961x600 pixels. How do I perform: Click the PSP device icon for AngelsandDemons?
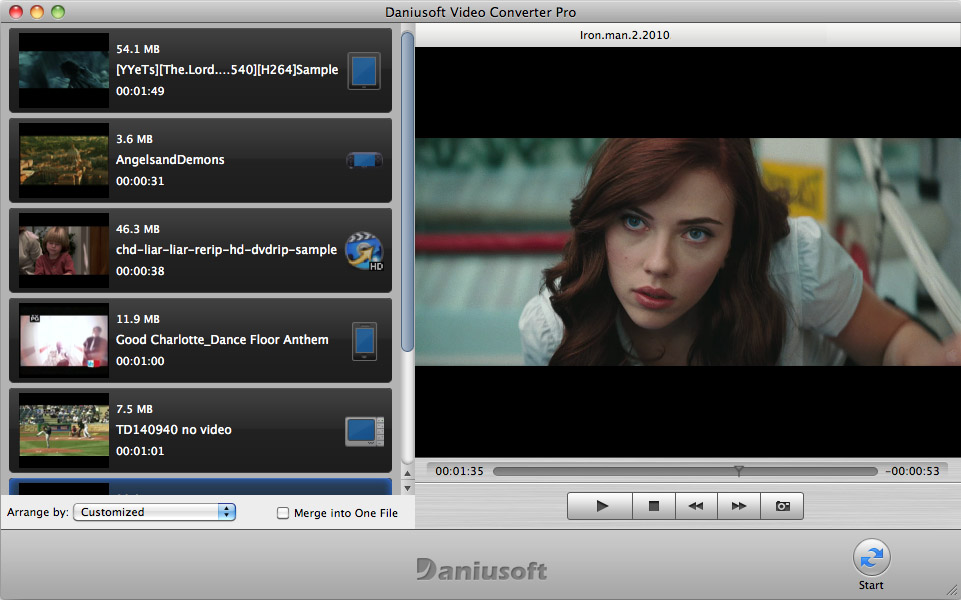[x=365, y=161]
